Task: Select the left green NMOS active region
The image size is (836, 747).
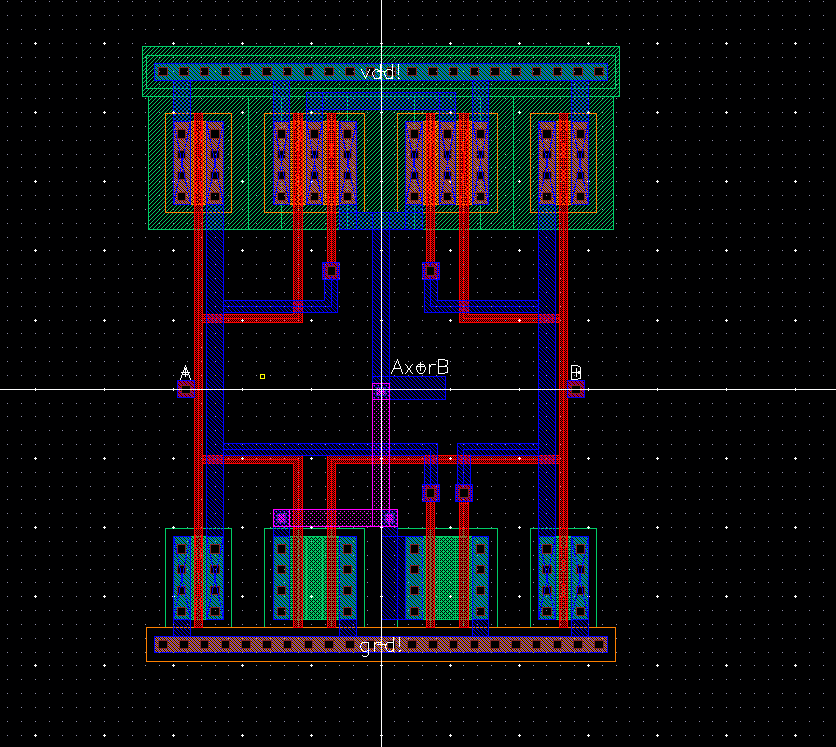Action: [315, 579]
